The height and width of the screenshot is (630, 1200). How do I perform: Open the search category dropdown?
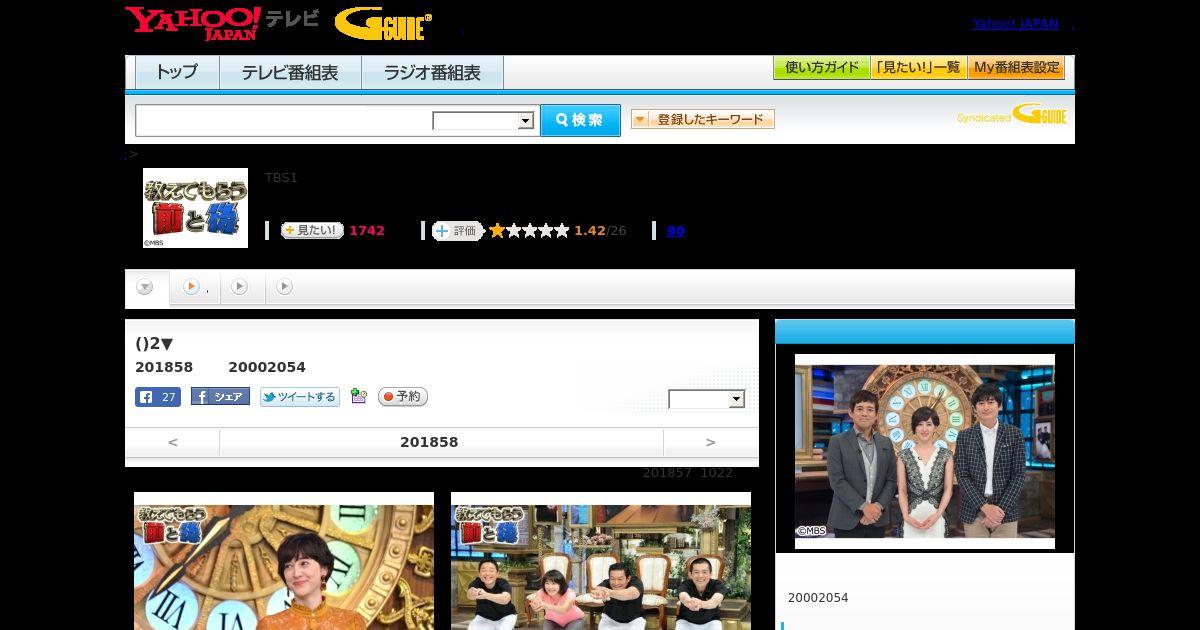(483, 121)
